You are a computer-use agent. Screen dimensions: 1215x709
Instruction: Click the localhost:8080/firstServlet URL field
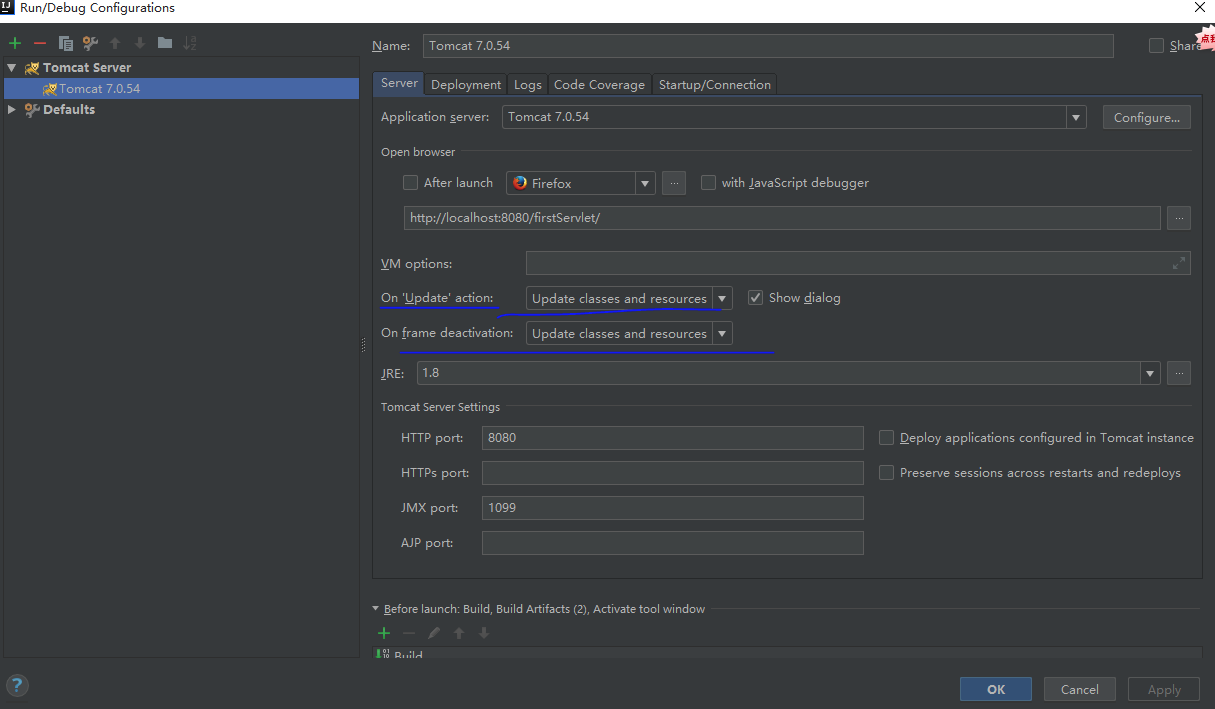pyautogui.click(x=782, y=218)
